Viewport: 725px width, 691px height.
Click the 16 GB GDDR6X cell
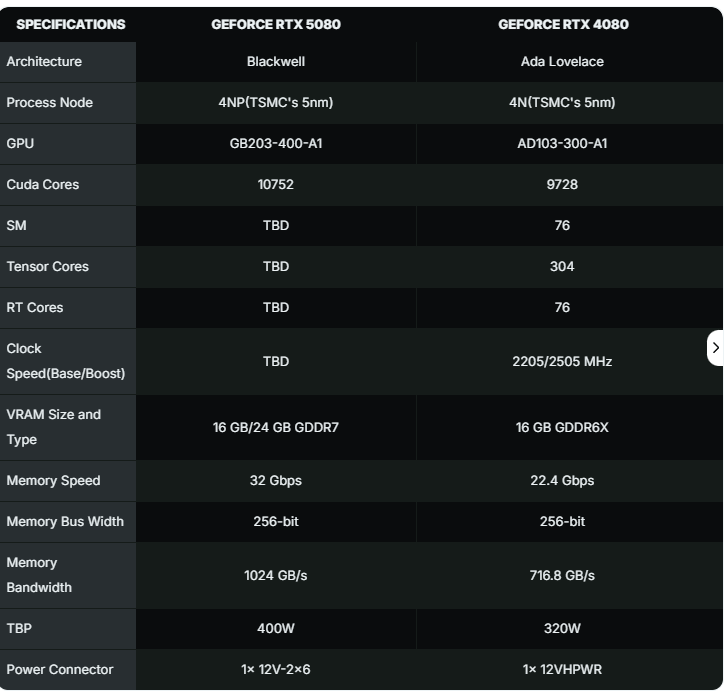click(562, 428)
